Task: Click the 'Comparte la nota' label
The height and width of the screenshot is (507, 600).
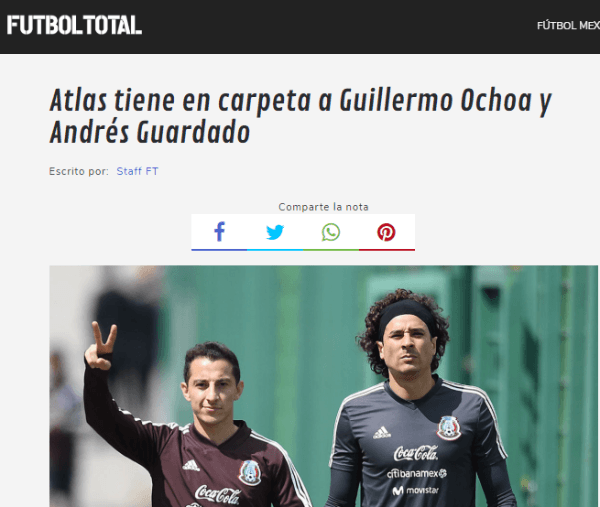Action: tap(323, 207)
